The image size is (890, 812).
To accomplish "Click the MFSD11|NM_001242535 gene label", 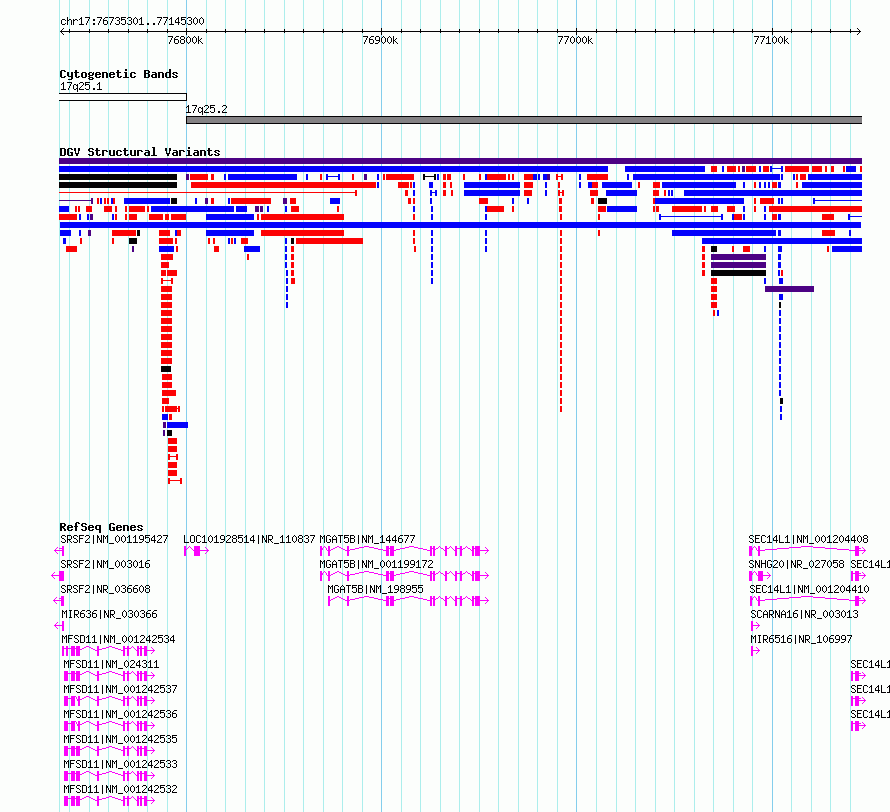I will click(x=120, y=739).
